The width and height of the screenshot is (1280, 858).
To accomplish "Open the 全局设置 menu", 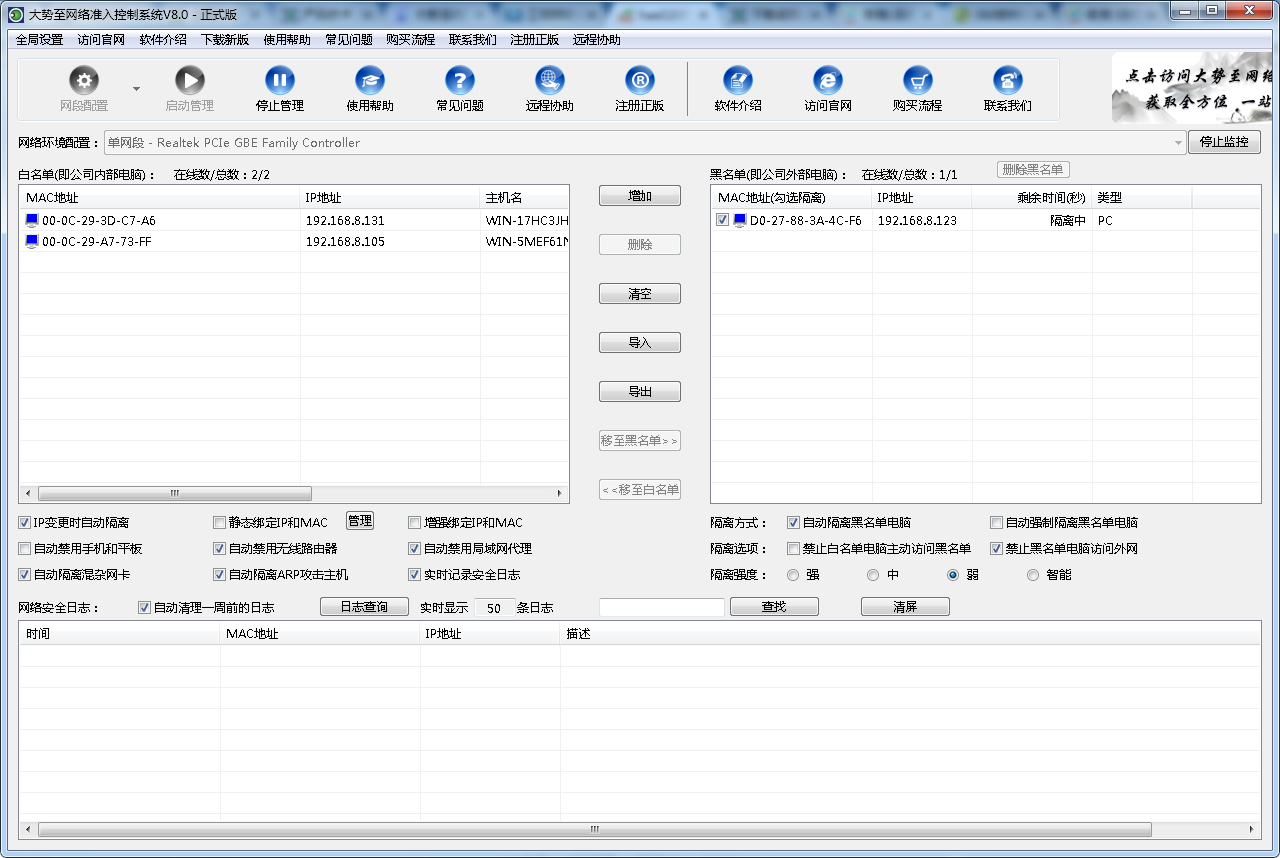I will click(x=39, y=40).
